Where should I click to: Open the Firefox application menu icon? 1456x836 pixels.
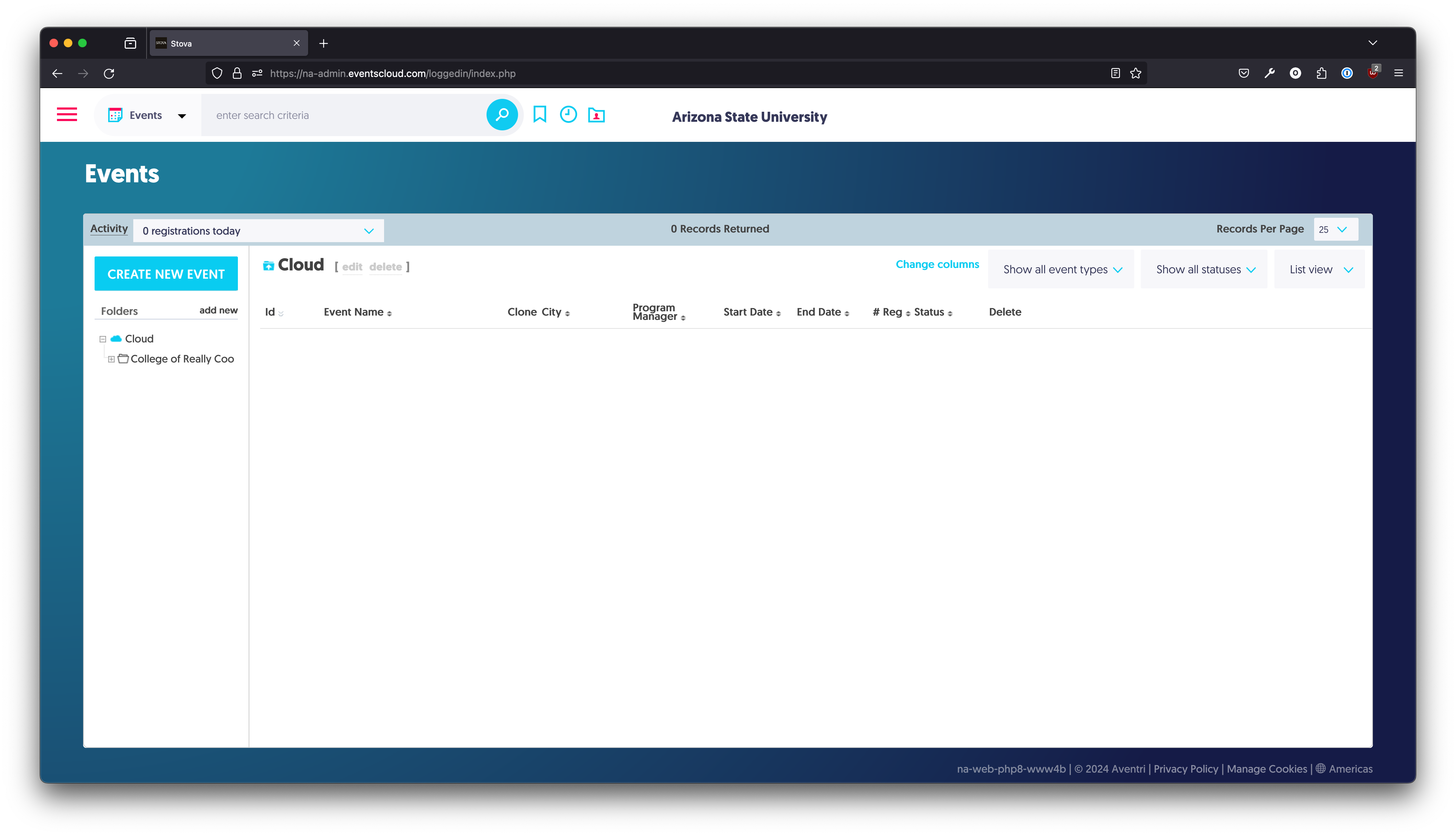1399,73
